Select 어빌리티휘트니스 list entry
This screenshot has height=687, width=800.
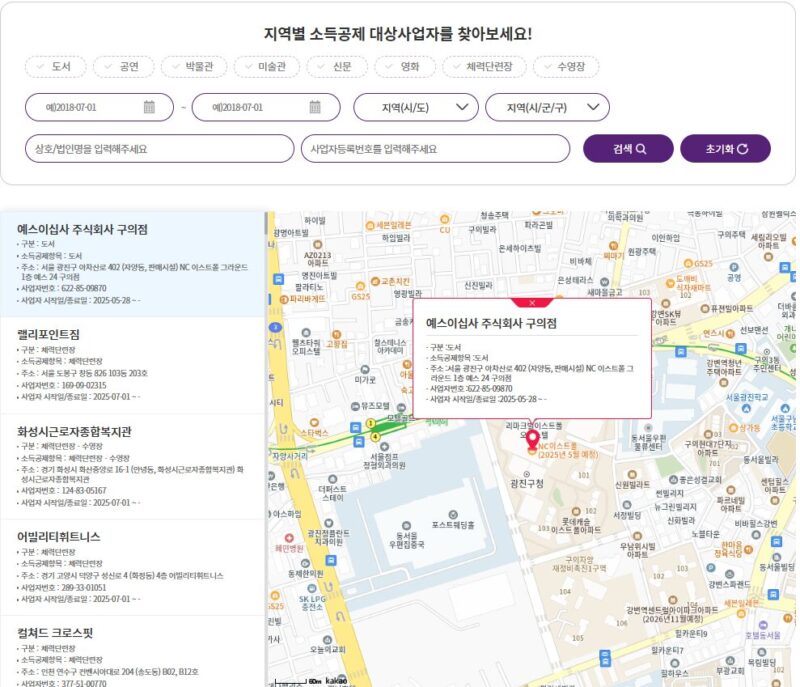coord(133,567)
